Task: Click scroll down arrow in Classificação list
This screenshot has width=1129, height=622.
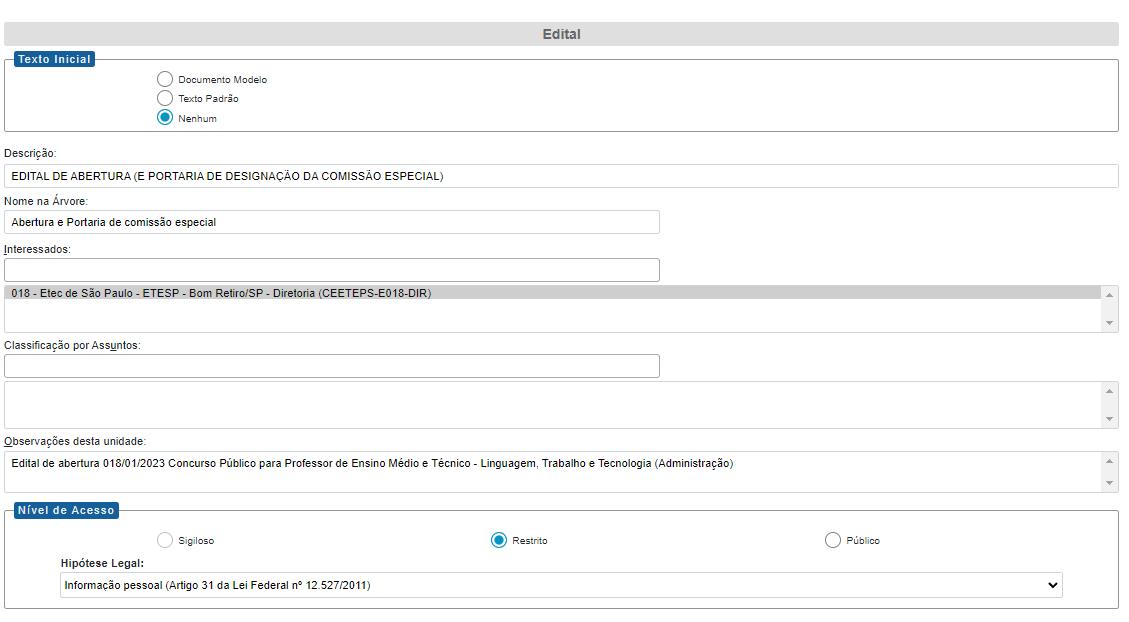Action: coord(1109,419)
